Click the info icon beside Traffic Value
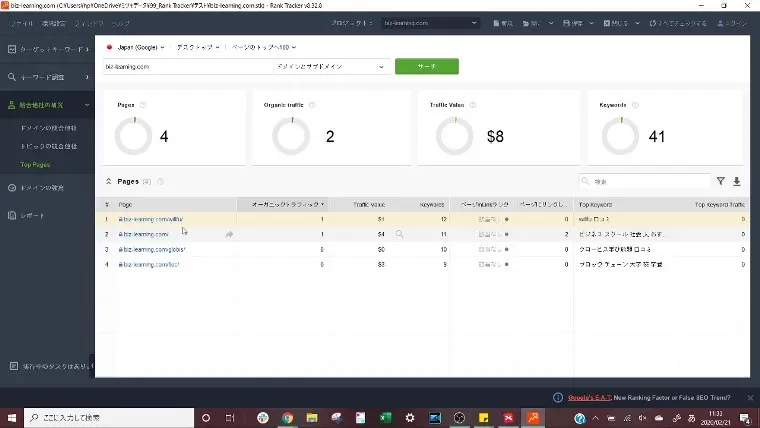Screen dimensions: 760x428 click(x=476, y=104)
